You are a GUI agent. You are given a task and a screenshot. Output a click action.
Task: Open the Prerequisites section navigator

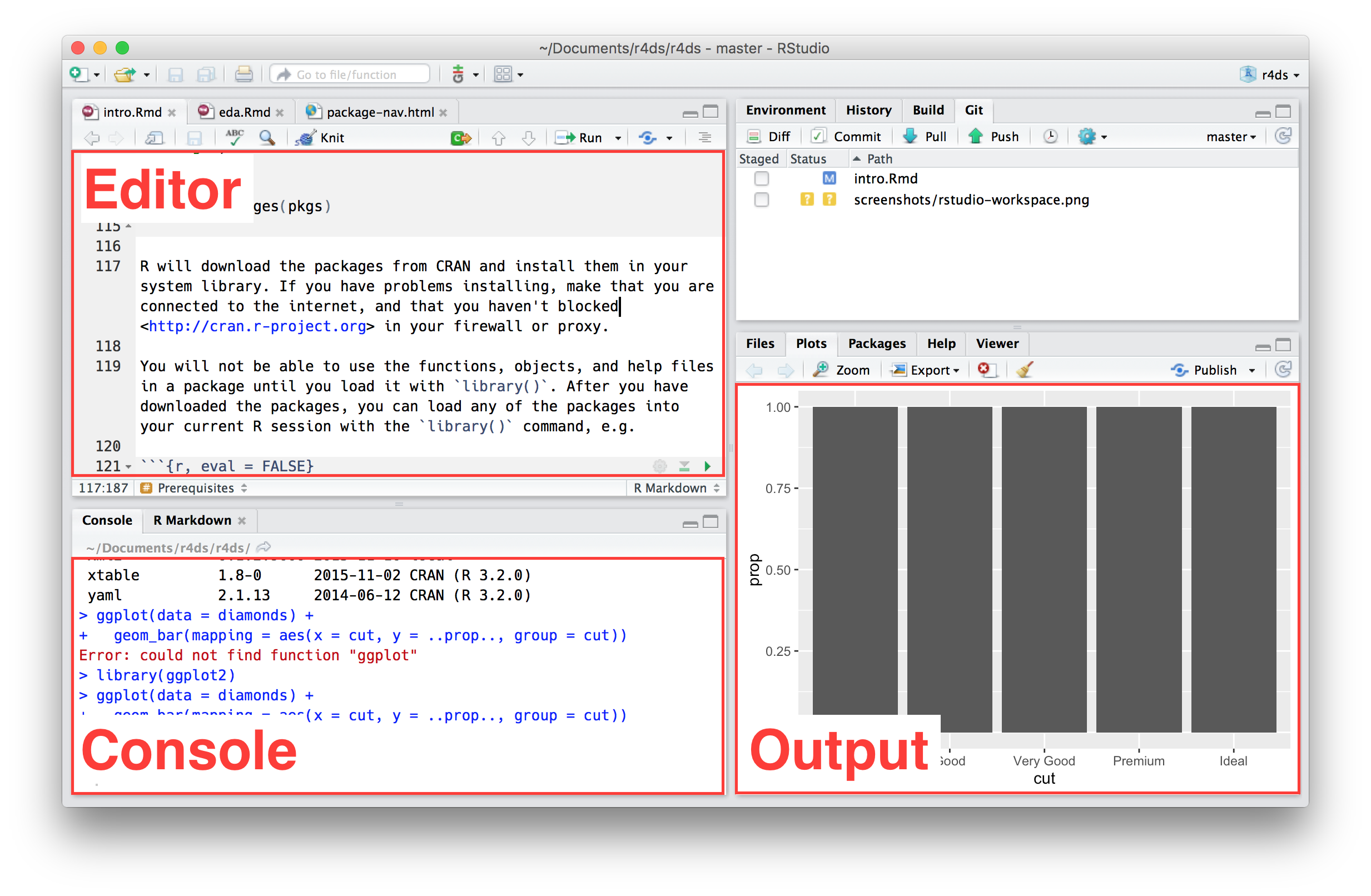click(195, 487)
